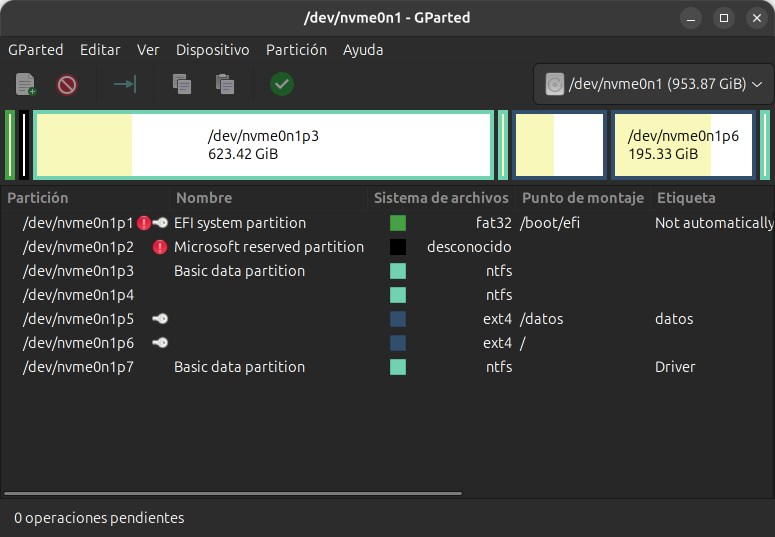Select /dev/nvme0n1p3 block in disk map
The width and height of the screenshot is (775, 537).
point(263,145)
